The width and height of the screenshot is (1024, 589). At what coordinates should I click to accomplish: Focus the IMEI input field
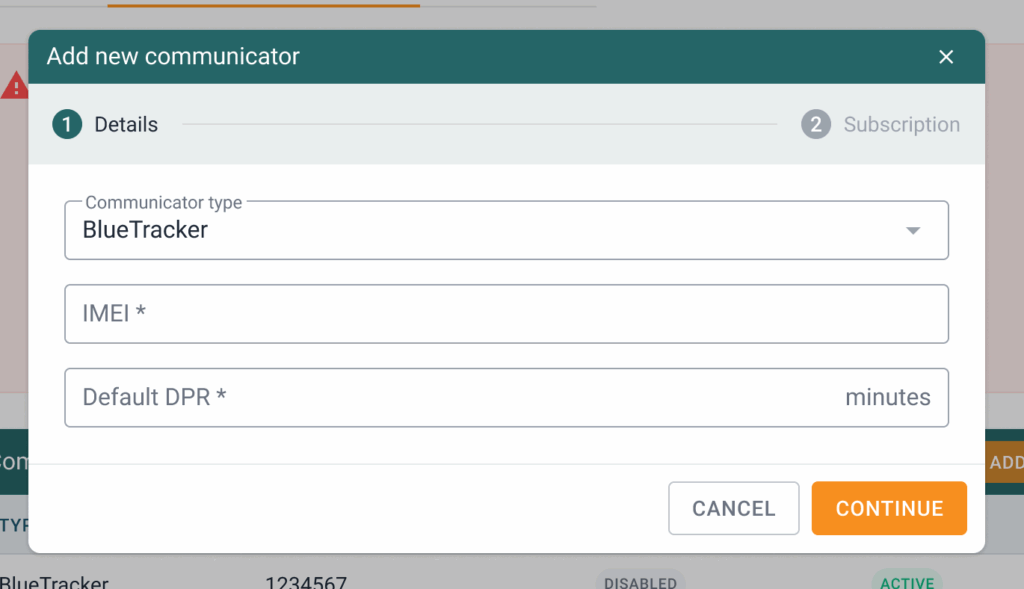click(506, 314)
